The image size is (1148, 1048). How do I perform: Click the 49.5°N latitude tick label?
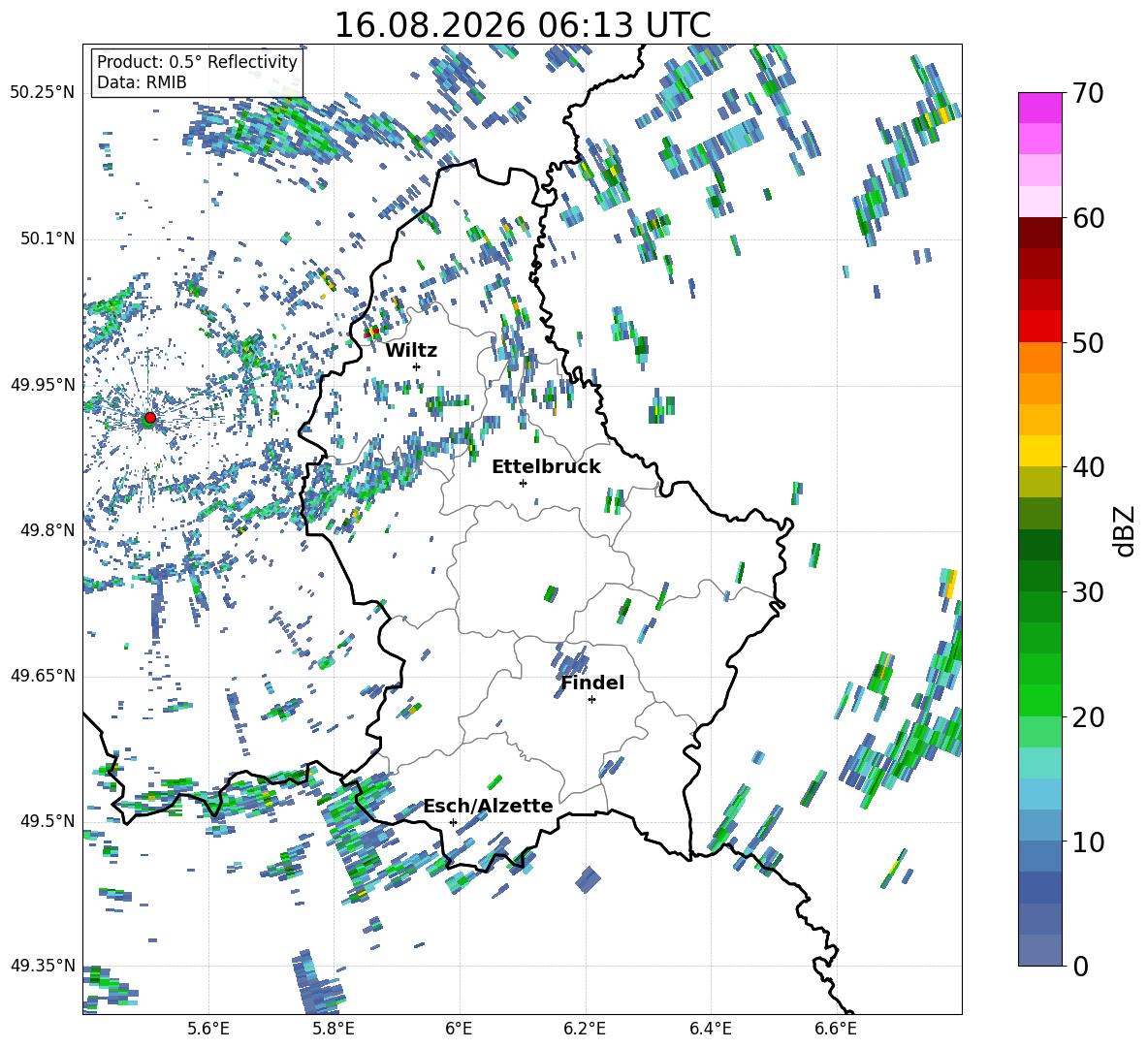[x=47, y=821]
